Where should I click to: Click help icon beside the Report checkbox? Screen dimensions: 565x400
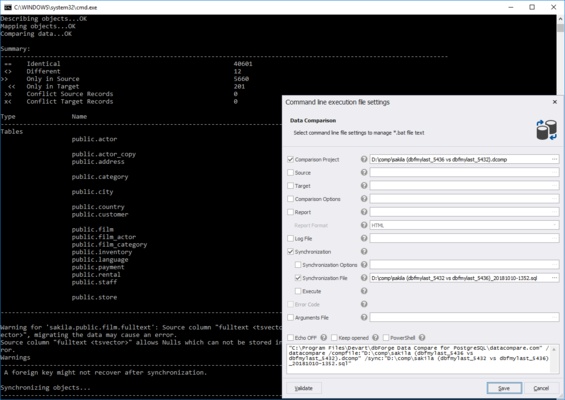pos(364,212)
